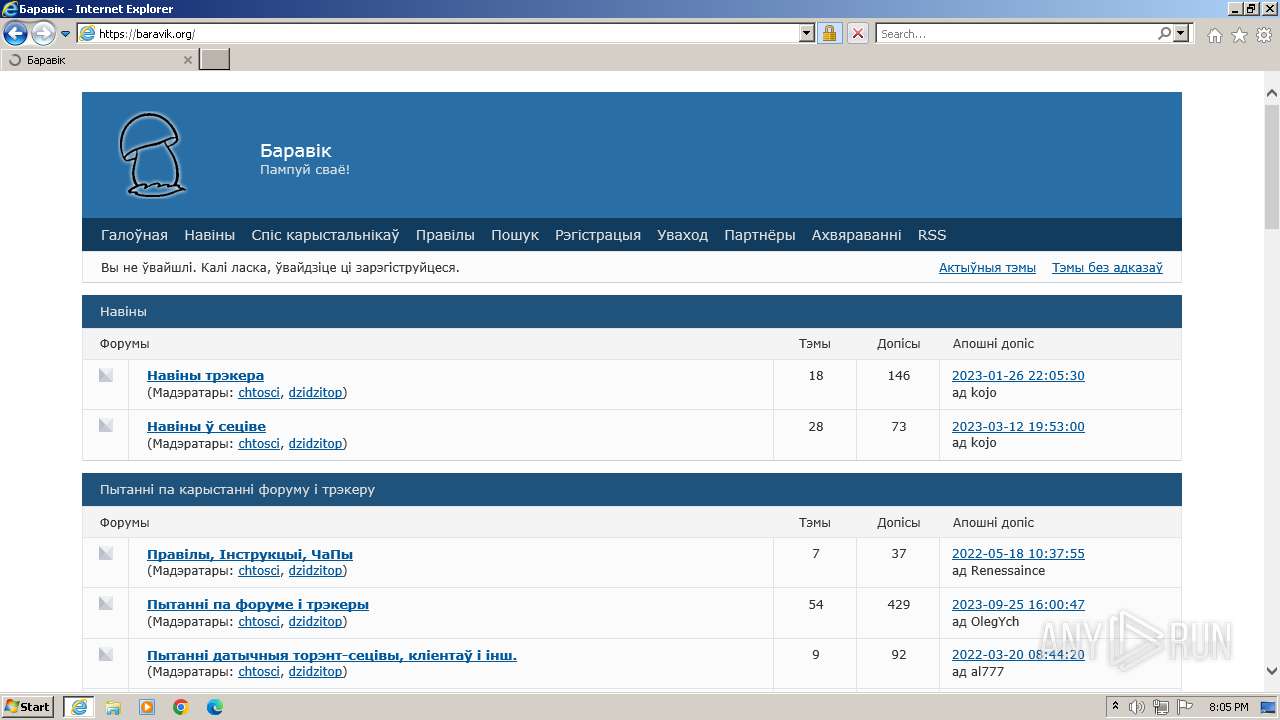Open a new tab button
The height and width of the screenshot is (720, 1280).
(x=214, y=60)
